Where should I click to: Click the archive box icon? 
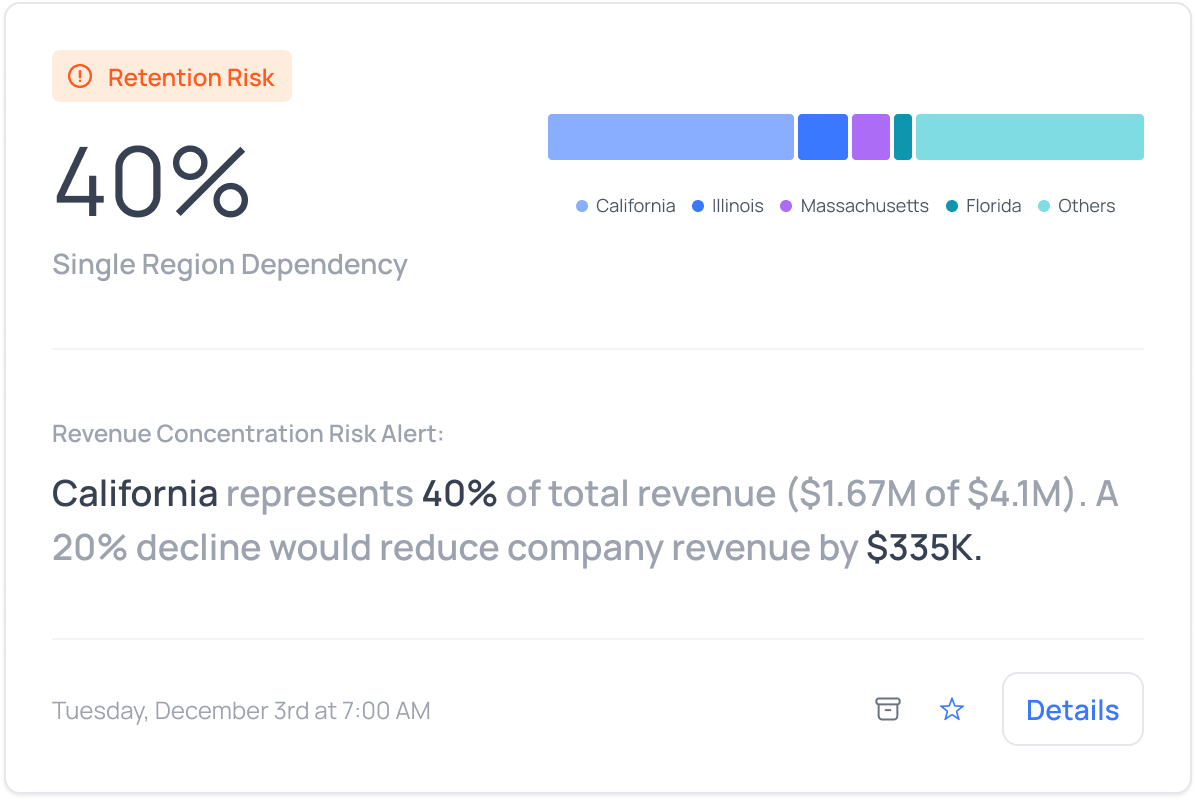click(x=888, y=709)
